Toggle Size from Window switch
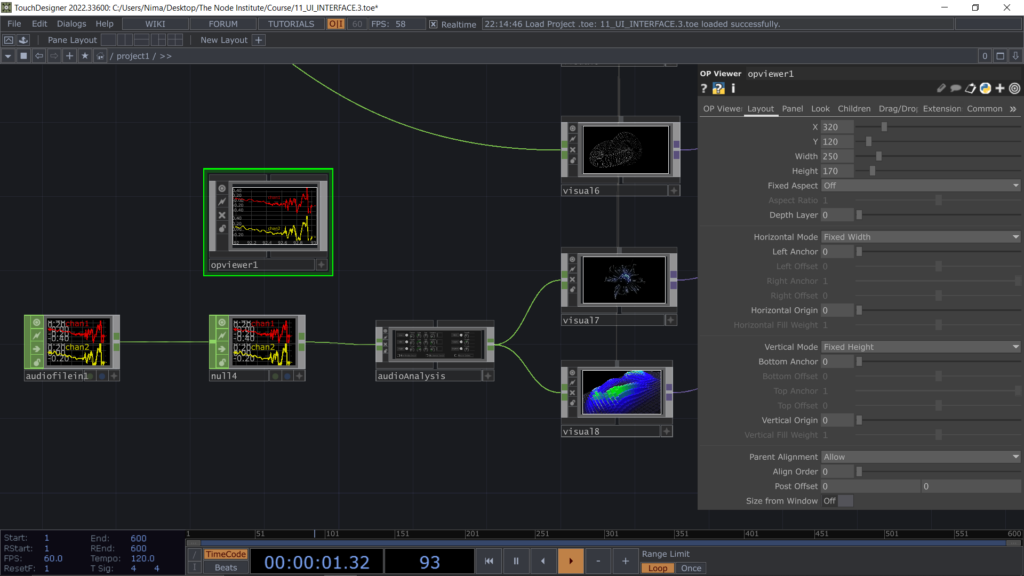The image size is (1024, 576). pos(845,501)
